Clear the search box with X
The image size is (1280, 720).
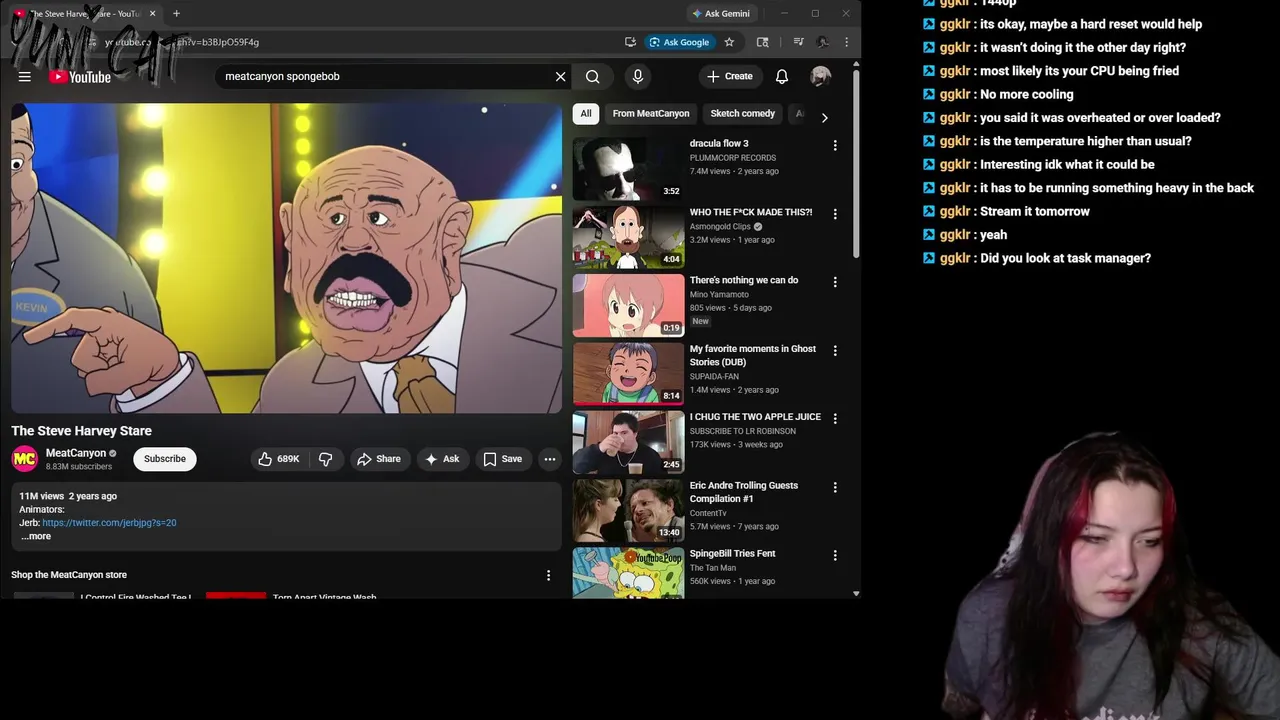(561, 76)
